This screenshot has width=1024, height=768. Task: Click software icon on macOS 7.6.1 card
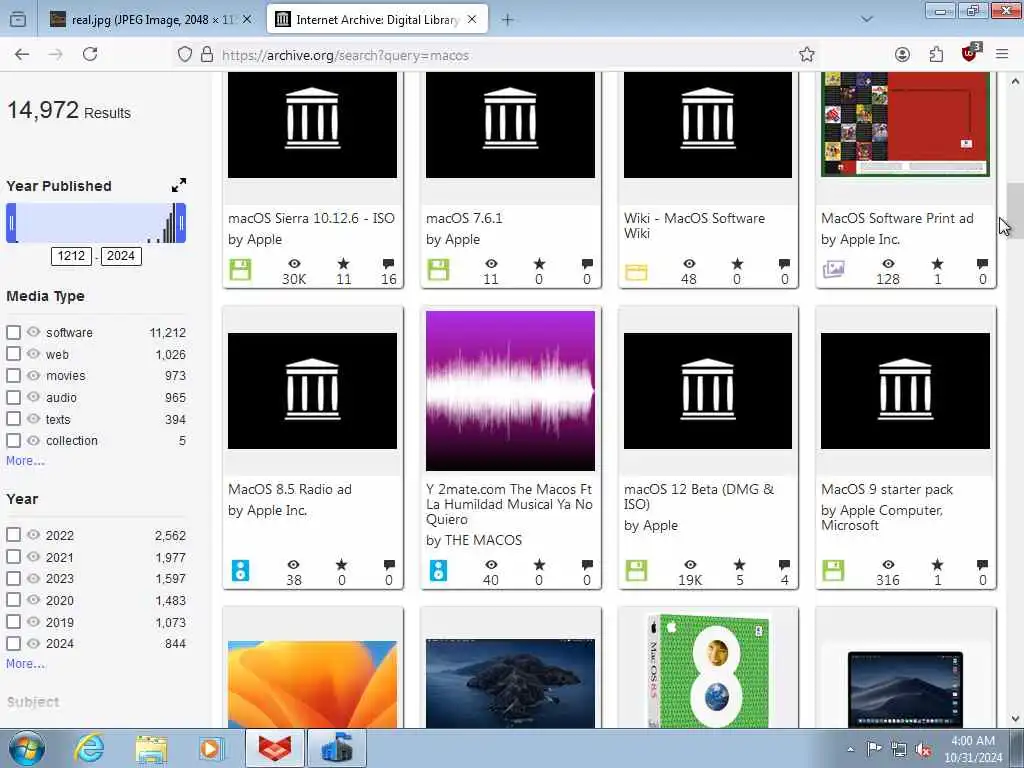point(438,270)
